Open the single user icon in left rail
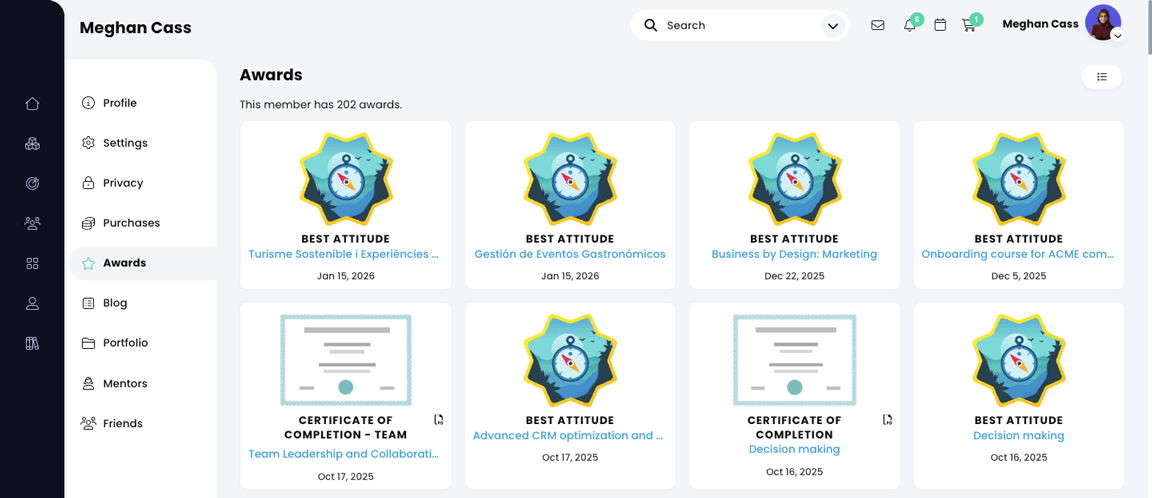The width and height of the screenshot is (1152, 498). (x=32, y=303)
